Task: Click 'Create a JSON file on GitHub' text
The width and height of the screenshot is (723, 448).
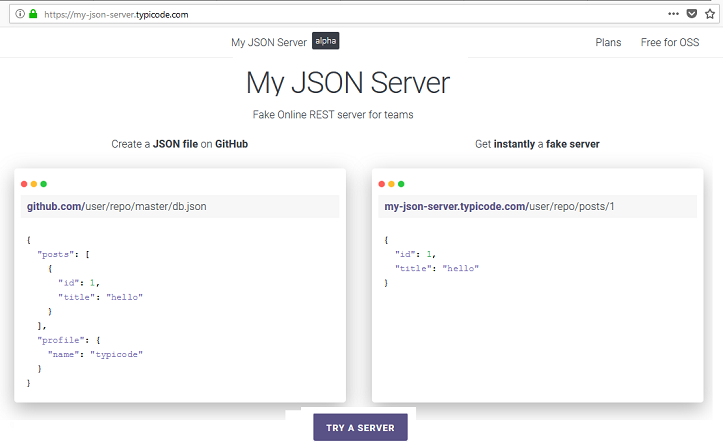Action: point(179,144)
